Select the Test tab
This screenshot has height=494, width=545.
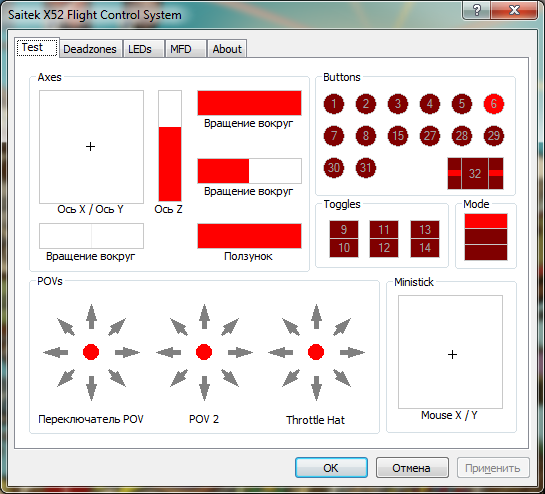click(37, 47)
